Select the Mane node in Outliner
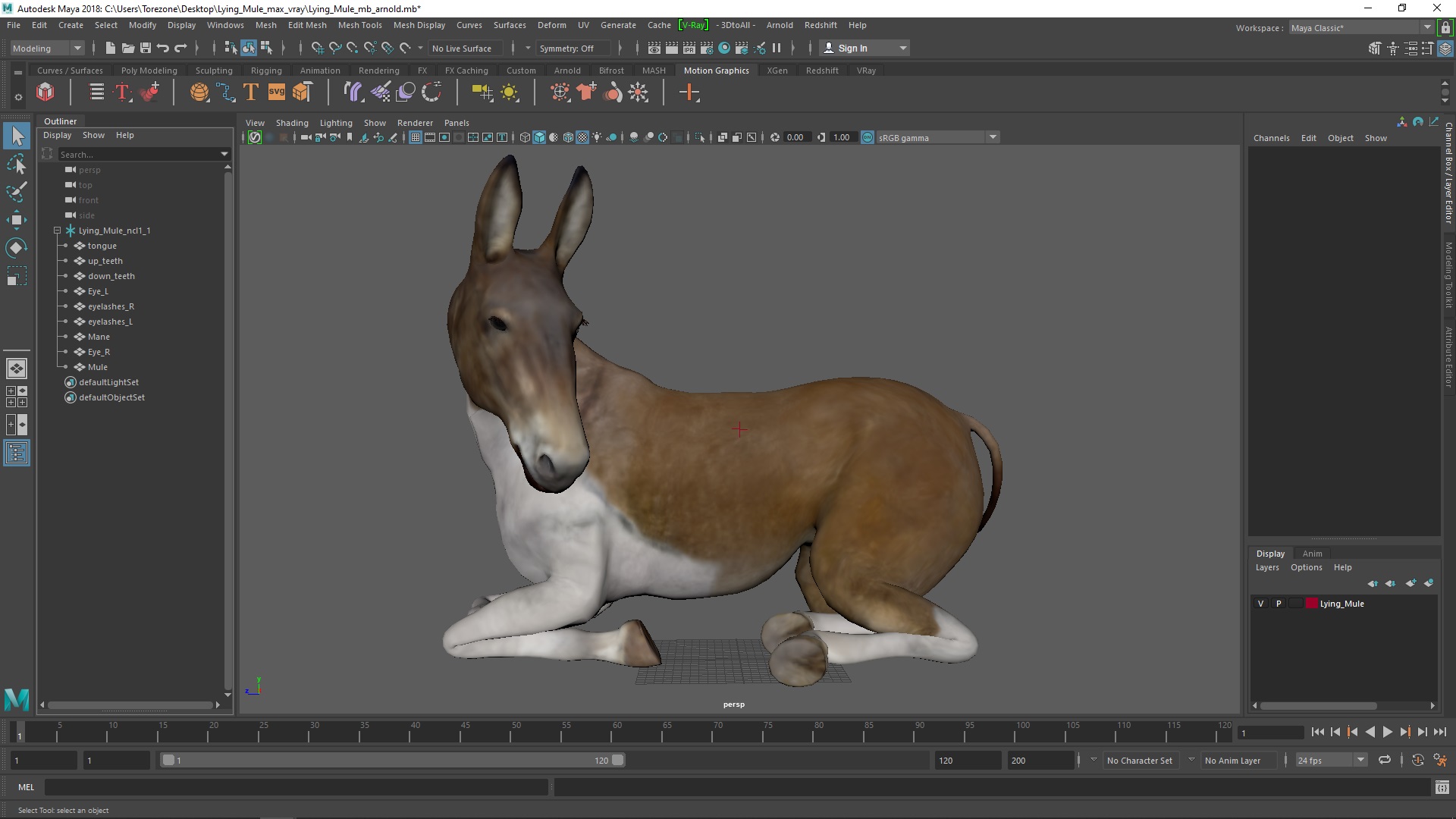The image size is (1456, 819). click(99, 337)
